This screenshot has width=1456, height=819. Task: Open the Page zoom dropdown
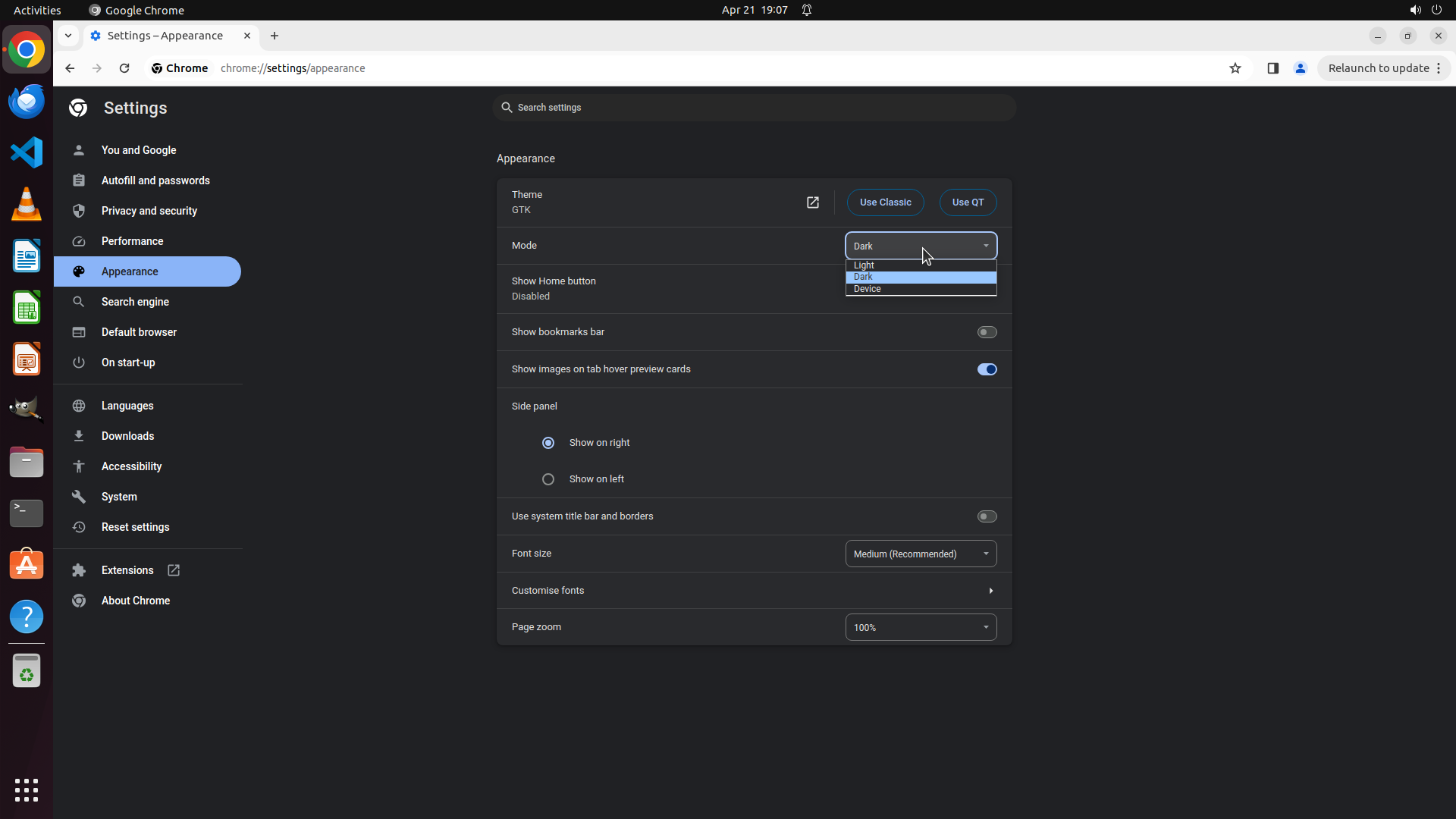(x=921, y=627)
